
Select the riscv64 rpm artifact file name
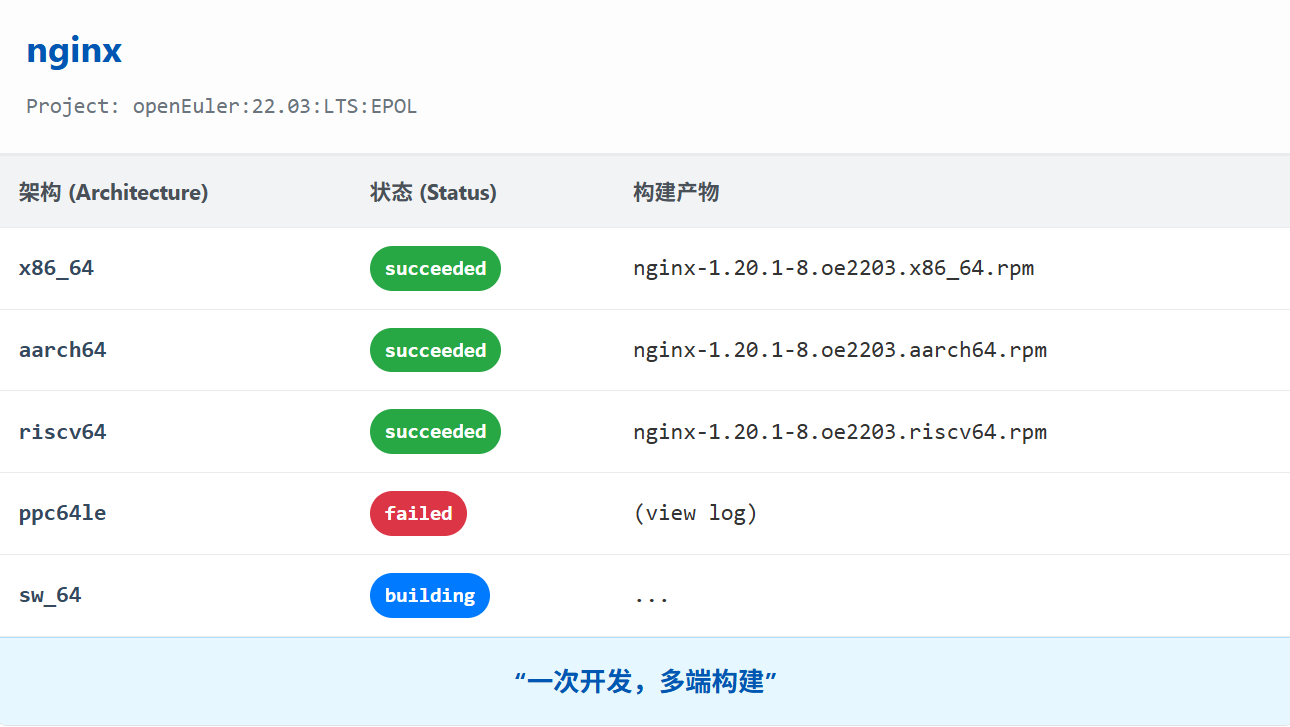click(840, 431)
